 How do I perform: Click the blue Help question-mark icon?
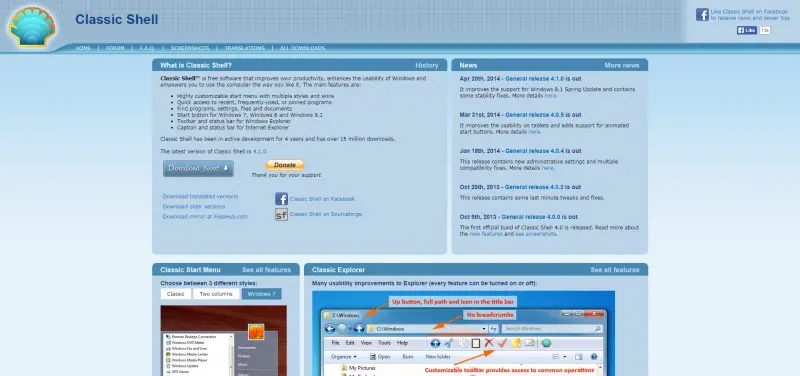(593, 357)
